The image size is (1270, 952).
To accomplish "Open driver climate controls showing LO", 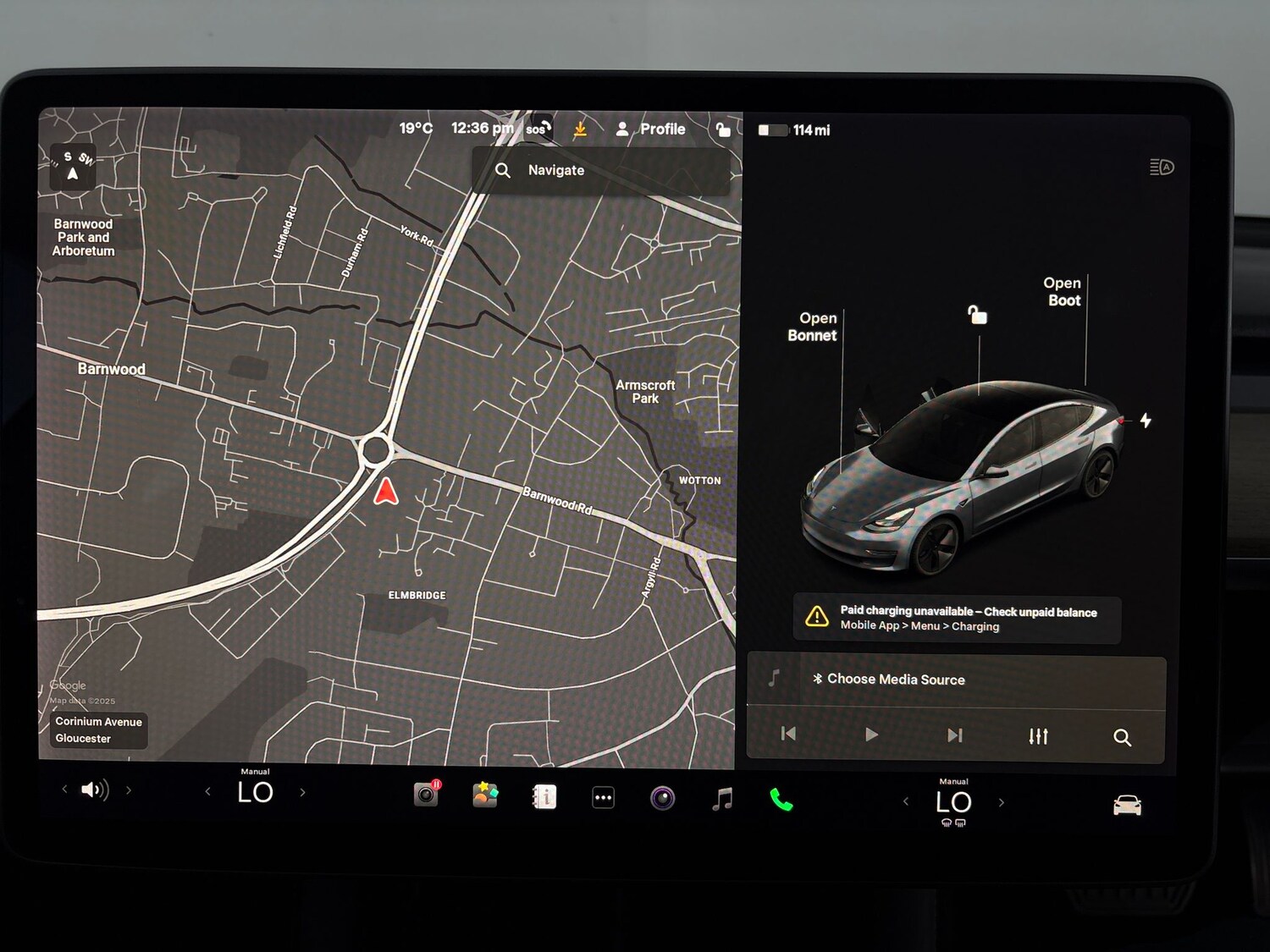I will pyautogui.click(x=255, y=792).
